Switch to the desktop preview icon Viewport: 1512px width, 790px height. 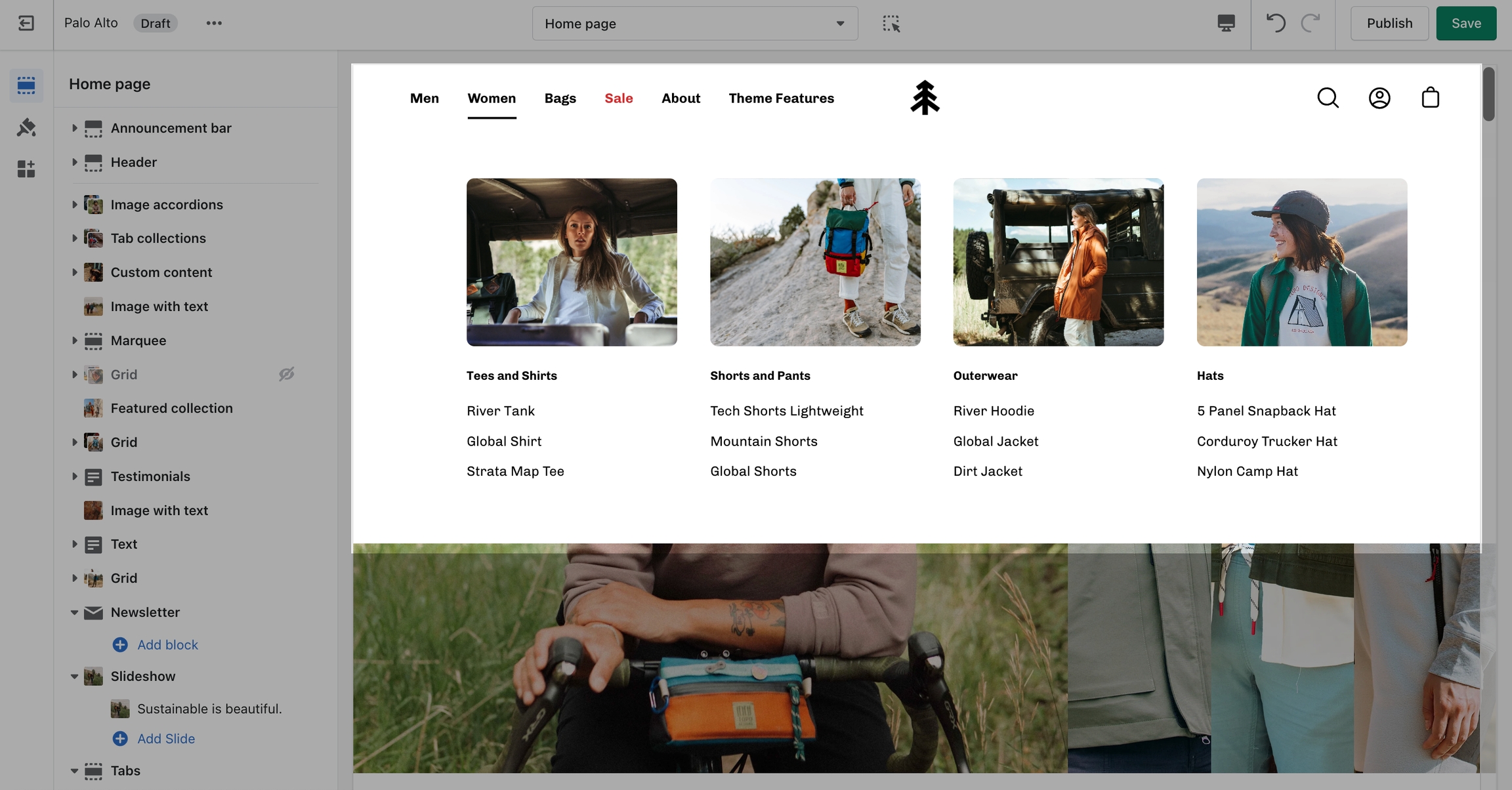(1226, 24)
